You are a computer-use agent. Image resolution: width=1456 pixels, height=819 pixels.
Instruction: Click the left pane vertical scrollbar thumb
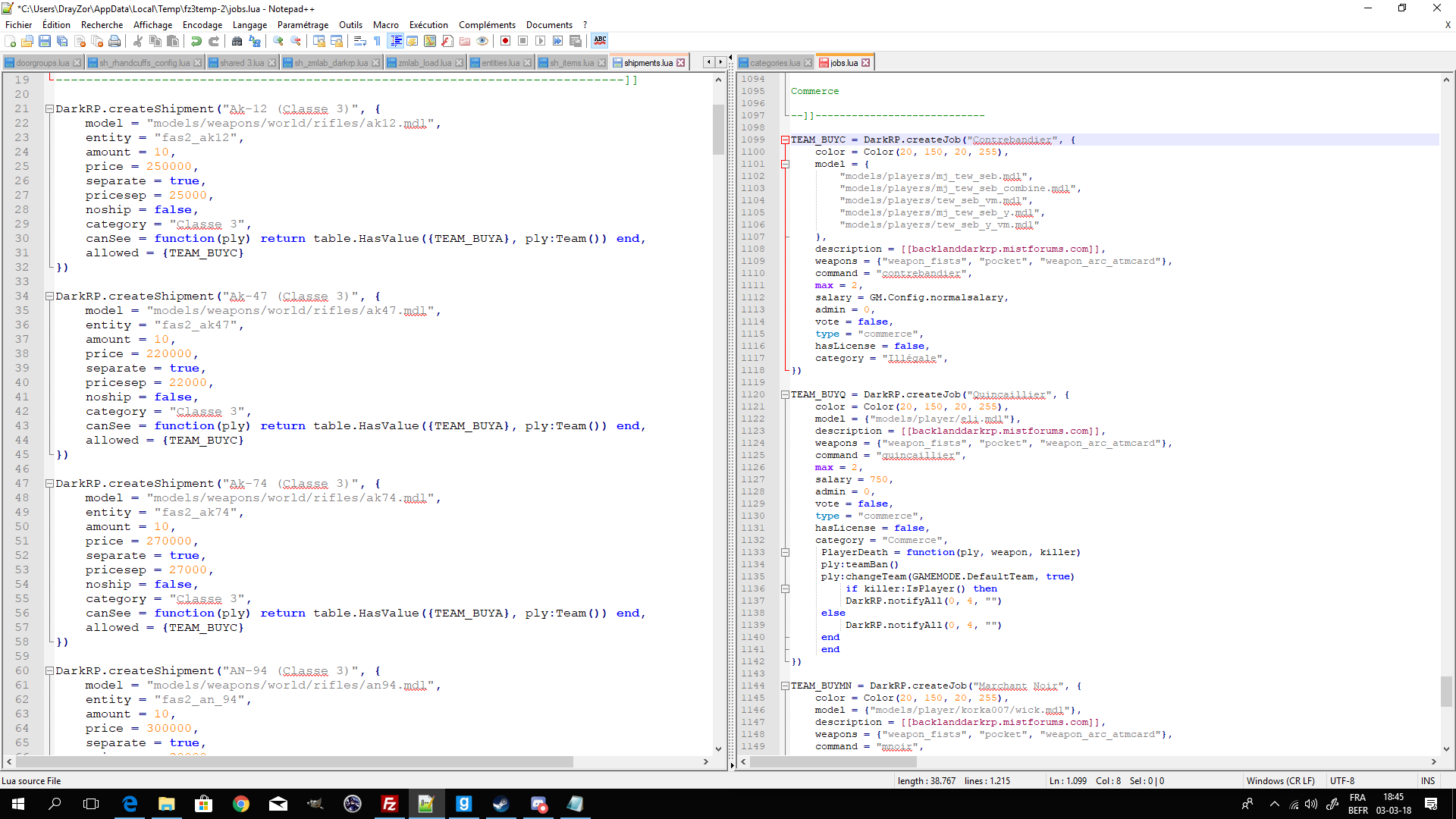pos(718,129)
